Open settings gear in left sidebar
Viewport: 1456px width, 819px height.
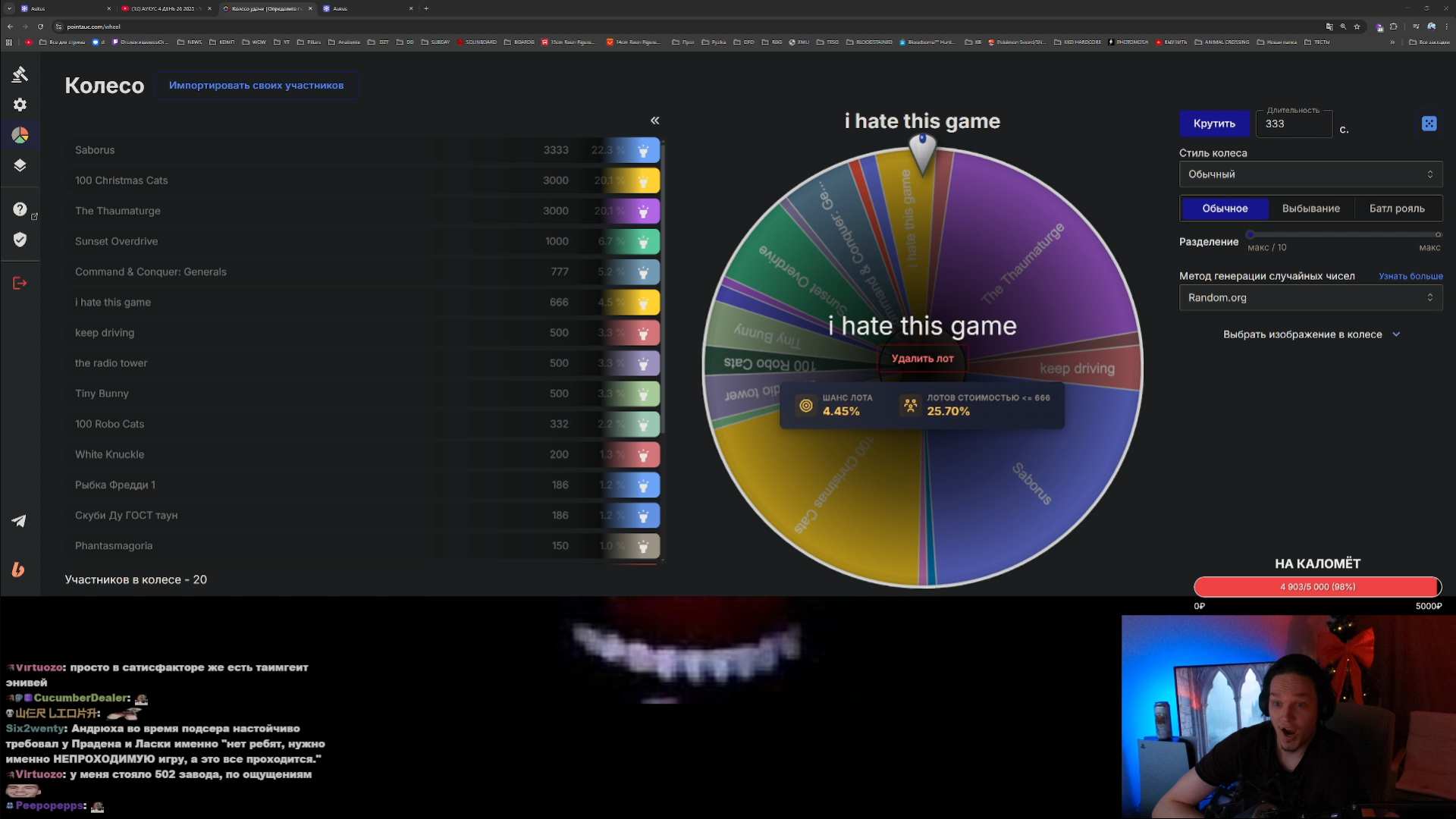[x=20, y=105]
